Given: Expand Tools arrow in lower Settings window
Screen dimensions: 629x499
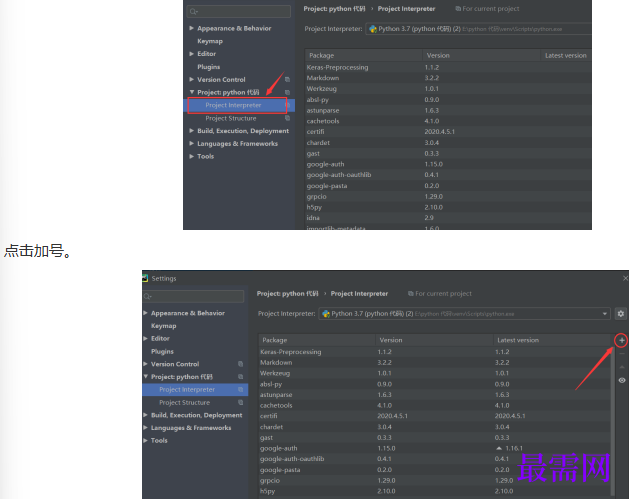Looking at the screenshot, I should [x=145, y=440].
